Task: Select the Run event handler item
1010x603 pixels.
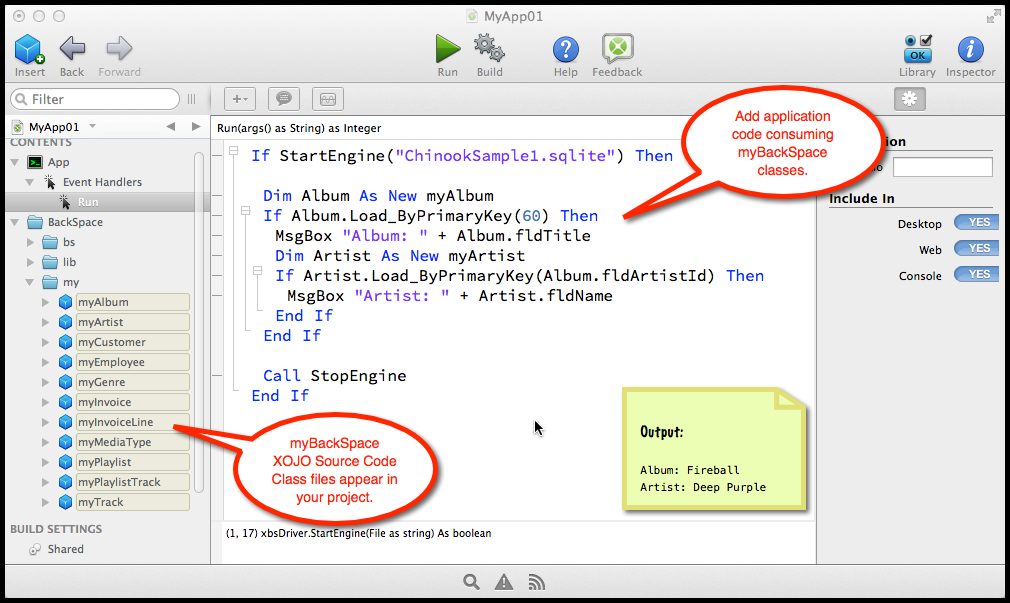Action: 88,202
